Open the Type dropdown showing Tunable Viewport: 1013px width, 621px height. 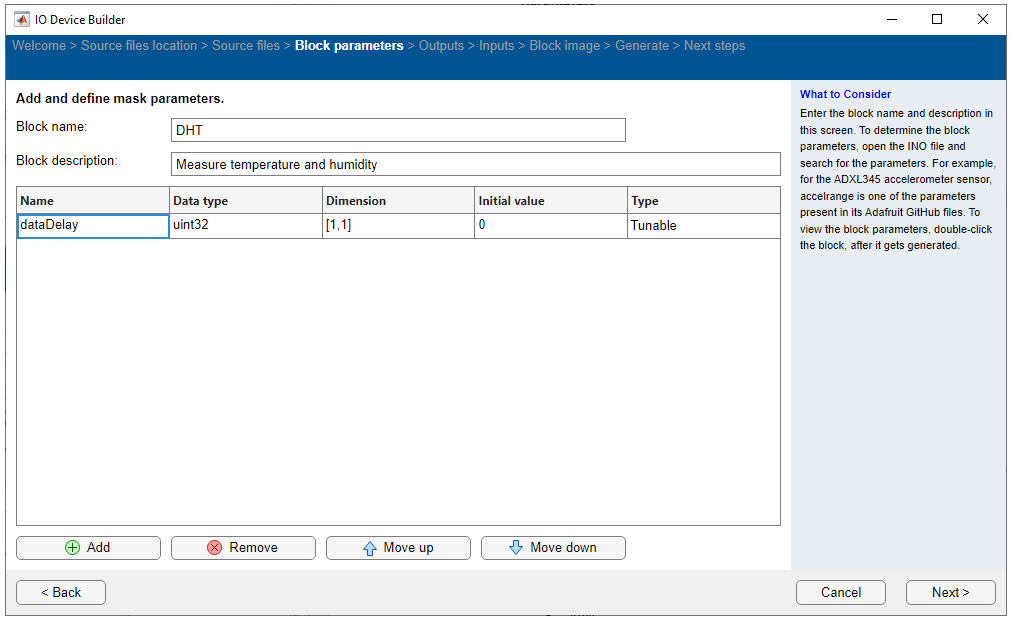700,225
